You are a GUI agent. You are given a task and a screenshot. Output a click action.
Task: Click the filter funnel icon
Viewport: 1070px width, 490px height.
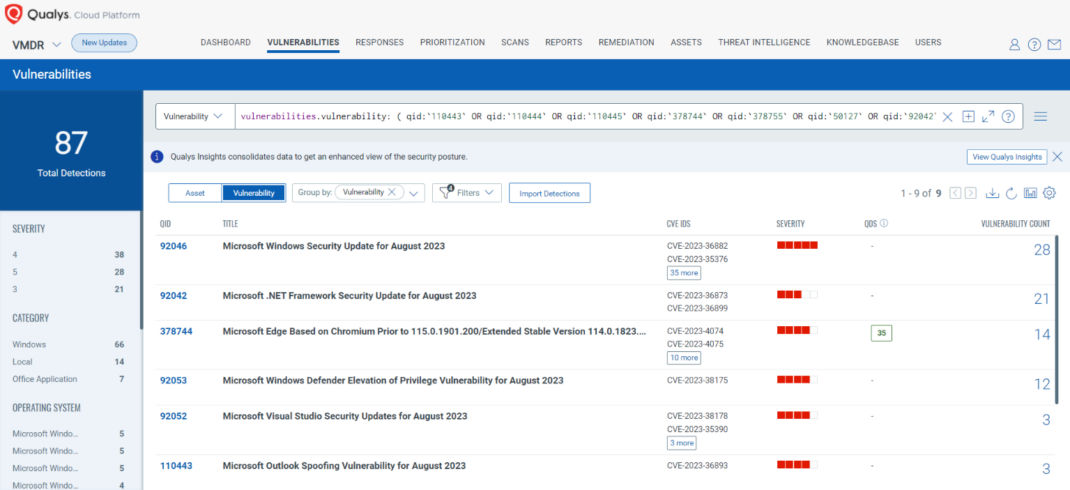coord(446,192)
